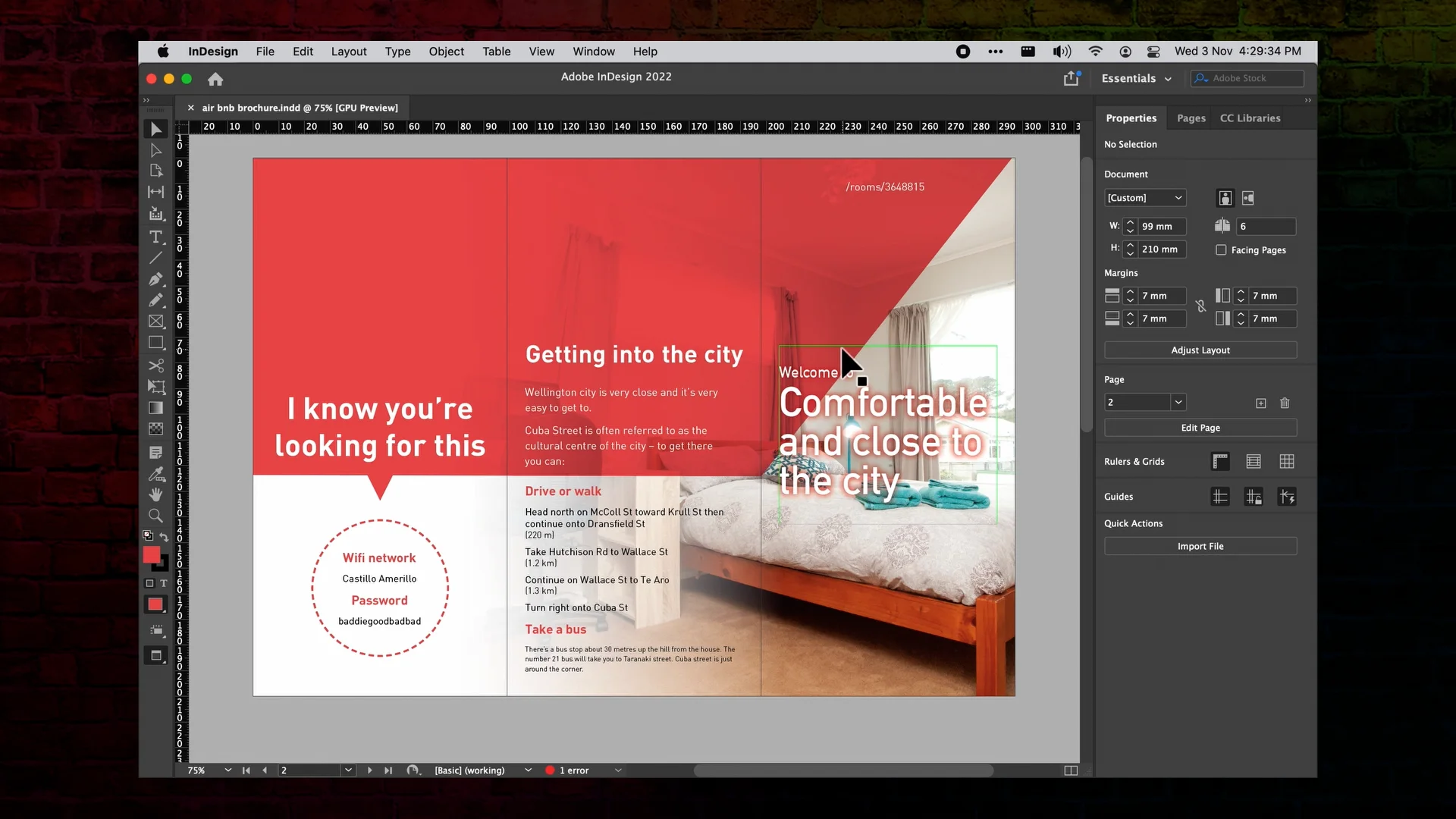The width and height of the screenshot is (1456, 819).
Task: Click the Home icon in the title bar
Action: (215, 79)
